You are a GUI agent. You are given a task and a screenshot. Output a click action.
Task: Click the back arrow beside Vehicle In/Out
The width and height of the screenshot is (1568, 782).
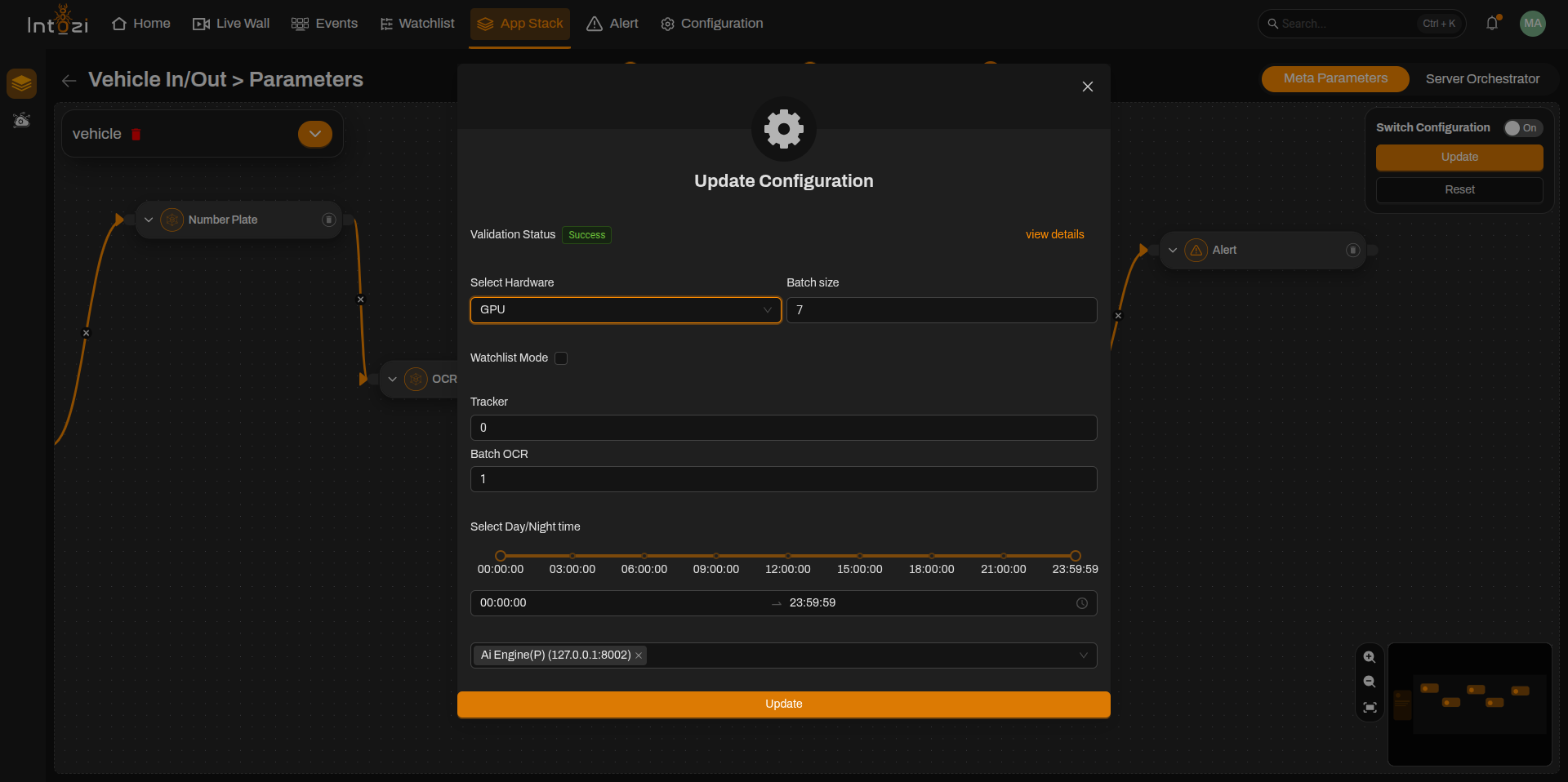[69, 80]
